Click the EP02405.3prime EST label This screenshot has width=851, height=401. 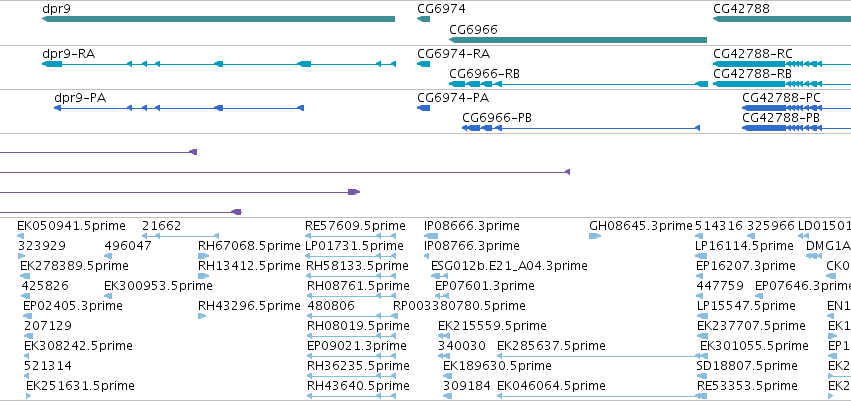tap(73, 305)
